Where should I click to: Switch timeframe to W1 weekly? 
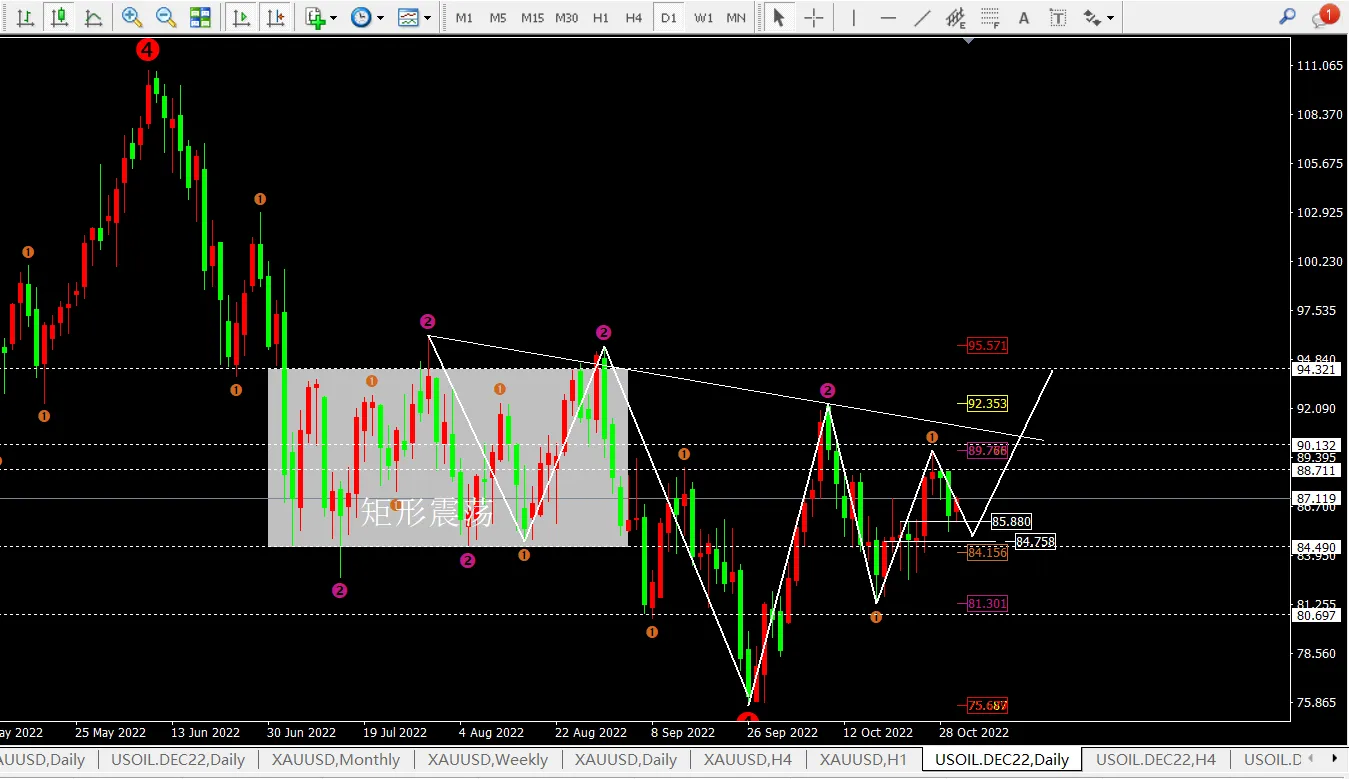(x=704, y=18)
